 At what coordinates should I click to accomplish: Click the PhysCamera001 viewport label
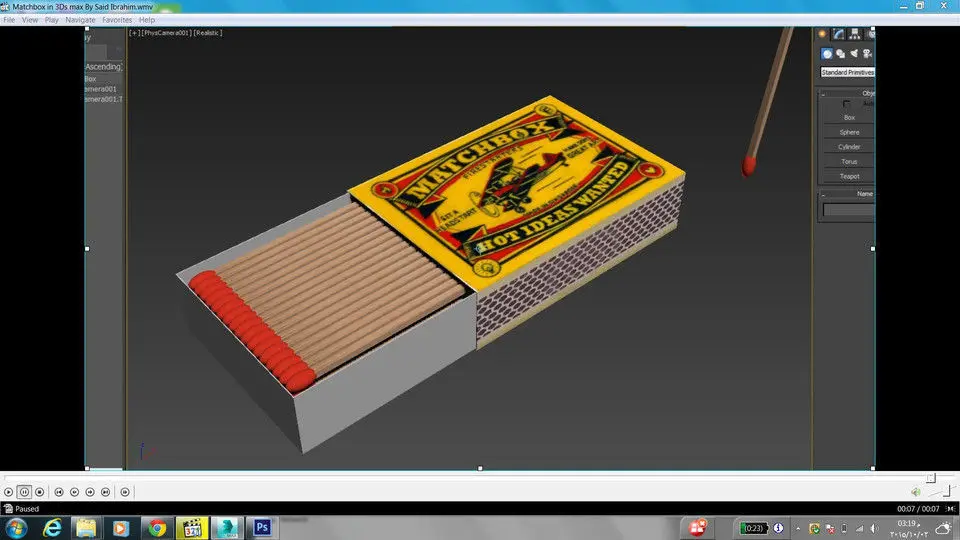tap(167, 33)
